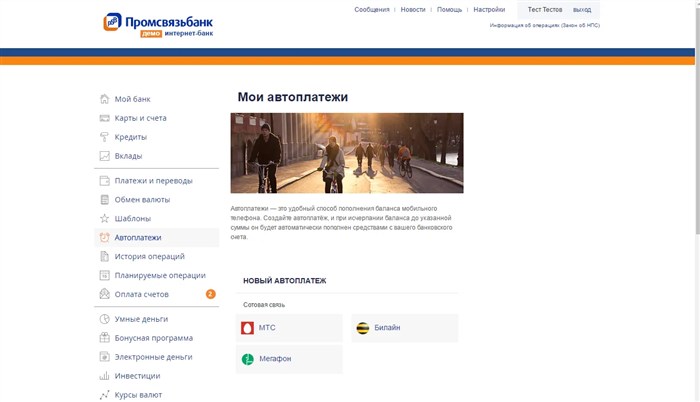Viewport: 700px width, 402px height.
Task: Click the calendar icon beside Планируемые операции
Action: click(x=104, y=275)
